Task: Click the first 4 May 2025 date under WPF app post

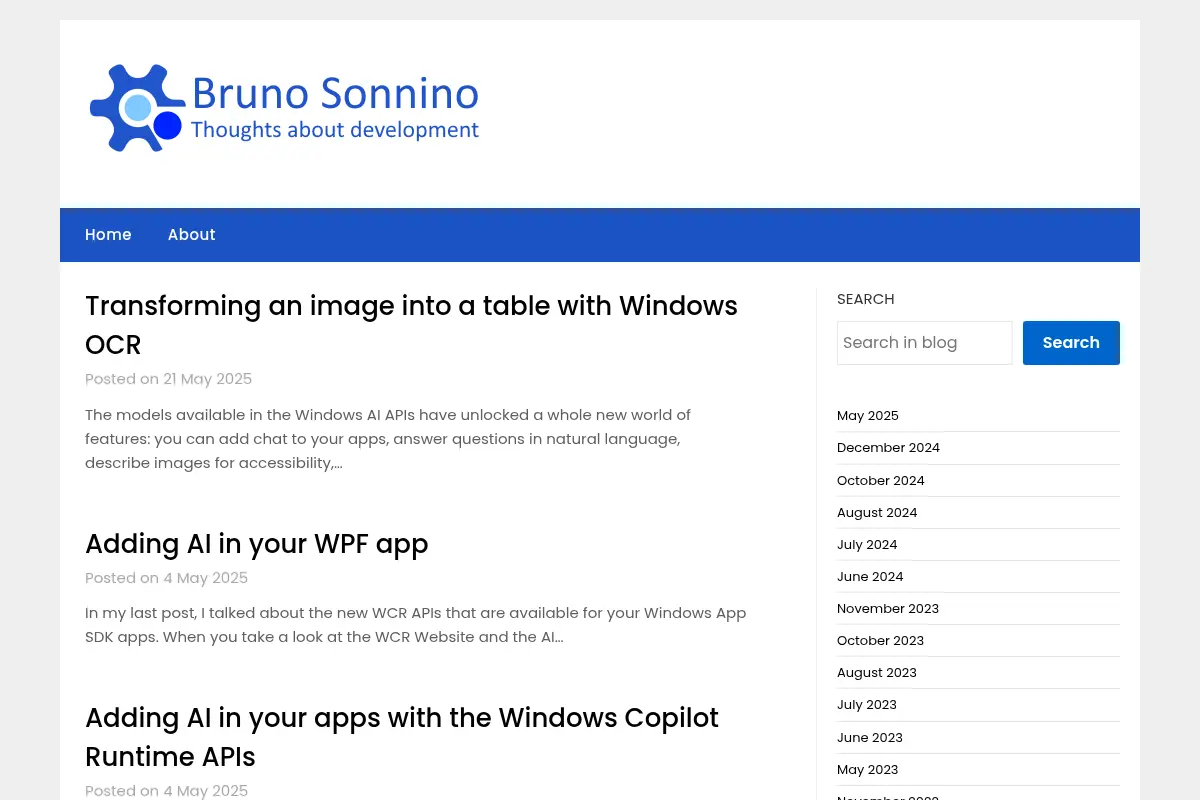Action: pos(205,578)
